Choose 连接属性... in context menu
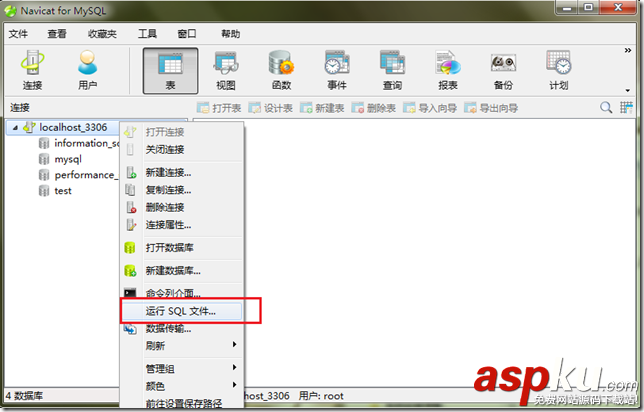 tap(182, 225)
